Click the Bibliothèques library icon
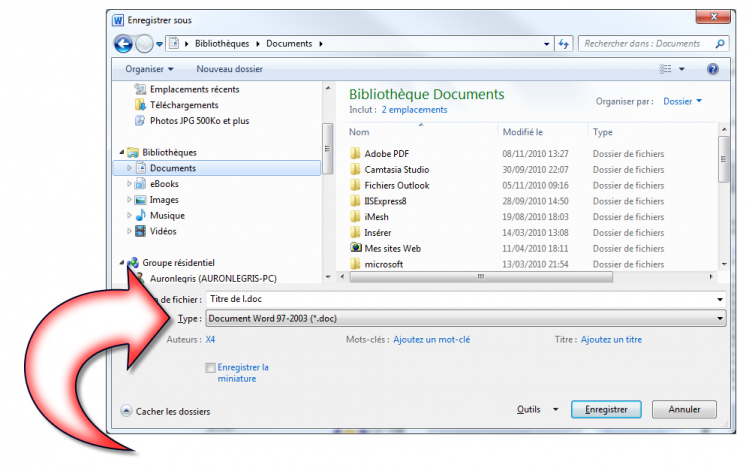Viewport: 749px width, 474px height. [x=133, y=152]
